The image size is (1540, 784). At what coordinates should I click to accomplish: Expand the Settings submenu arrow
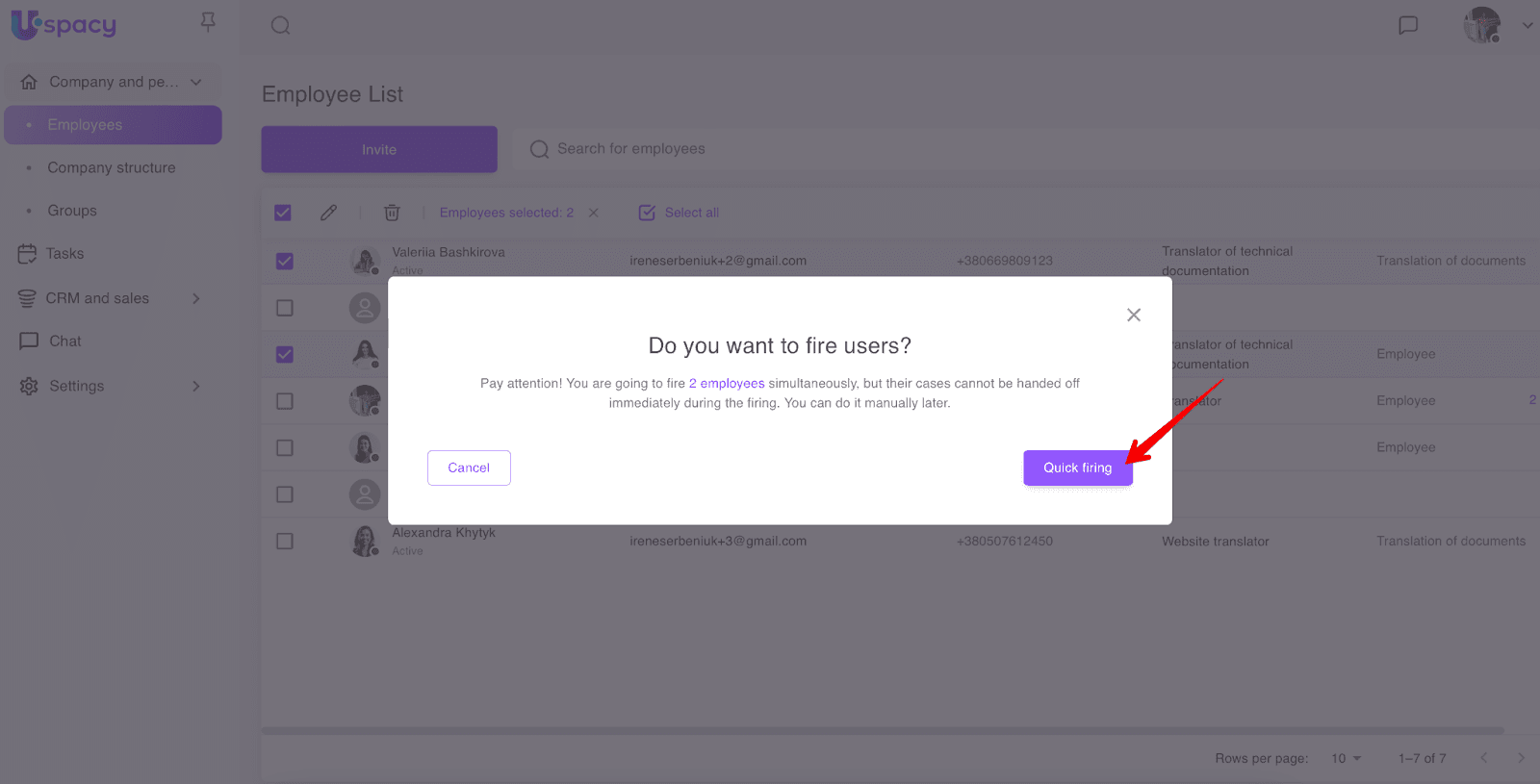tap(196, 386)
